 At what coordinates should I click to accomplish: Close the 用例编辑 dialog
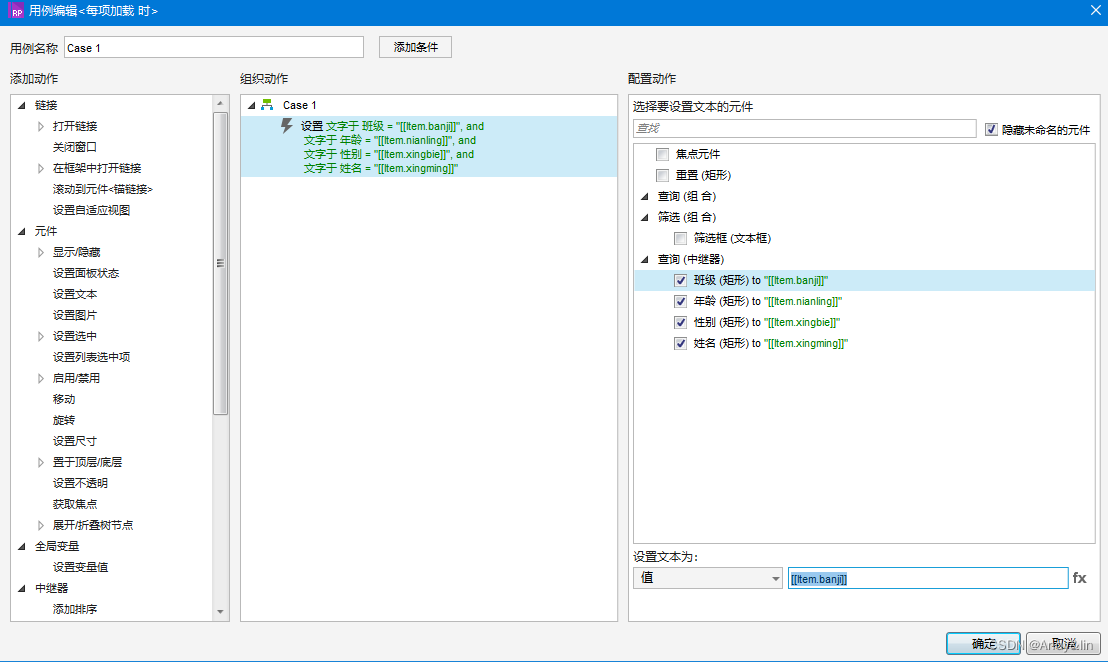pyautogui.click(x=1095, y=11)
